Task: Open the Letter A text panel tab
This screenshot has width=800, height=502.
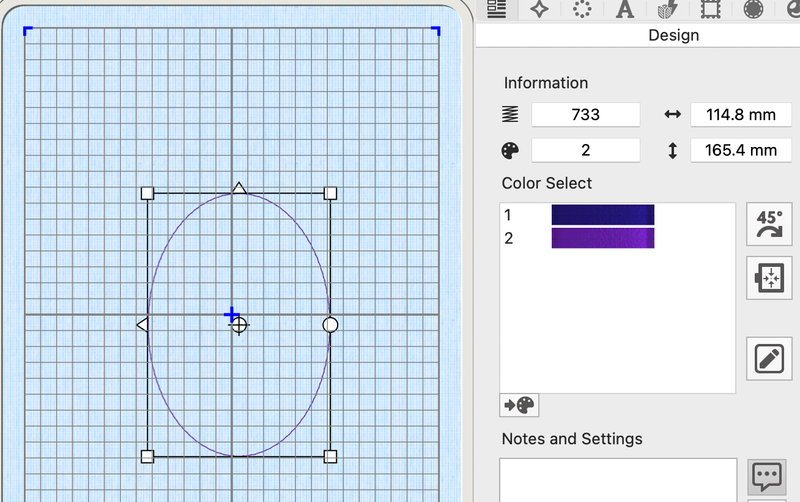Action: click(624, 9)
